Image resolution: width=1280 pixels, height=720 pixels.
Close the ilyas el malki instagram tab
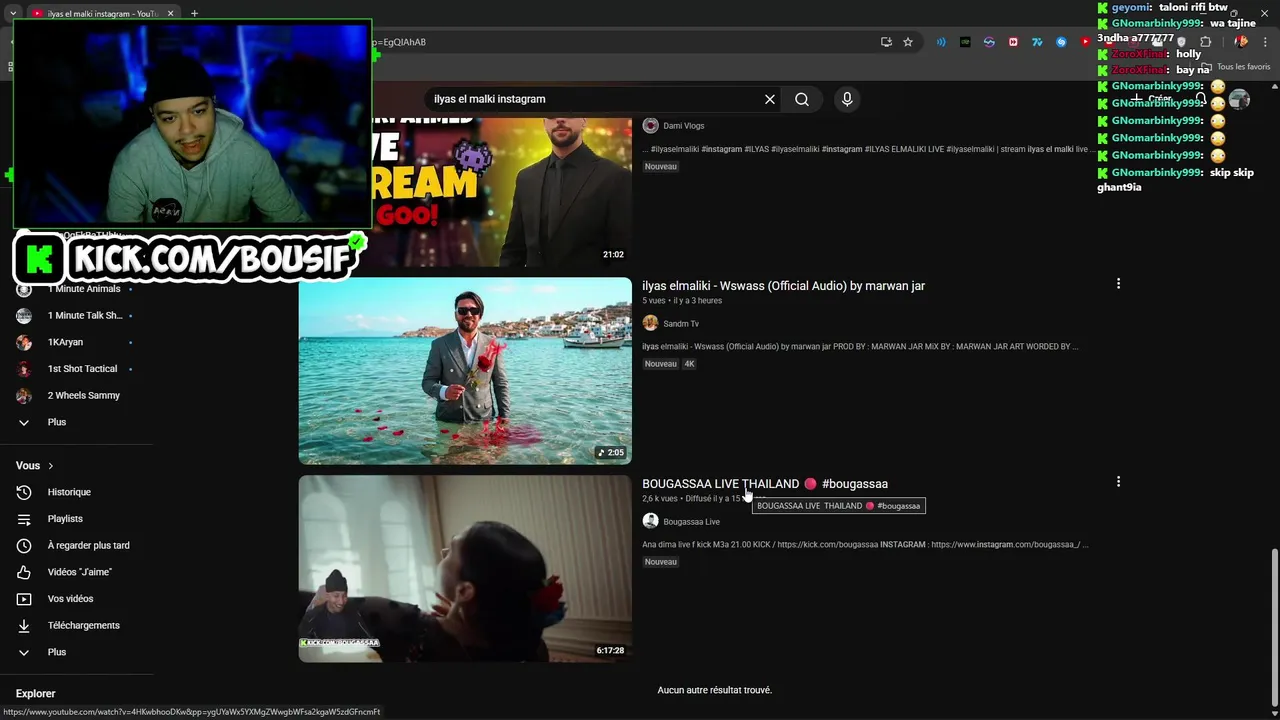click(x=170, y=13)
